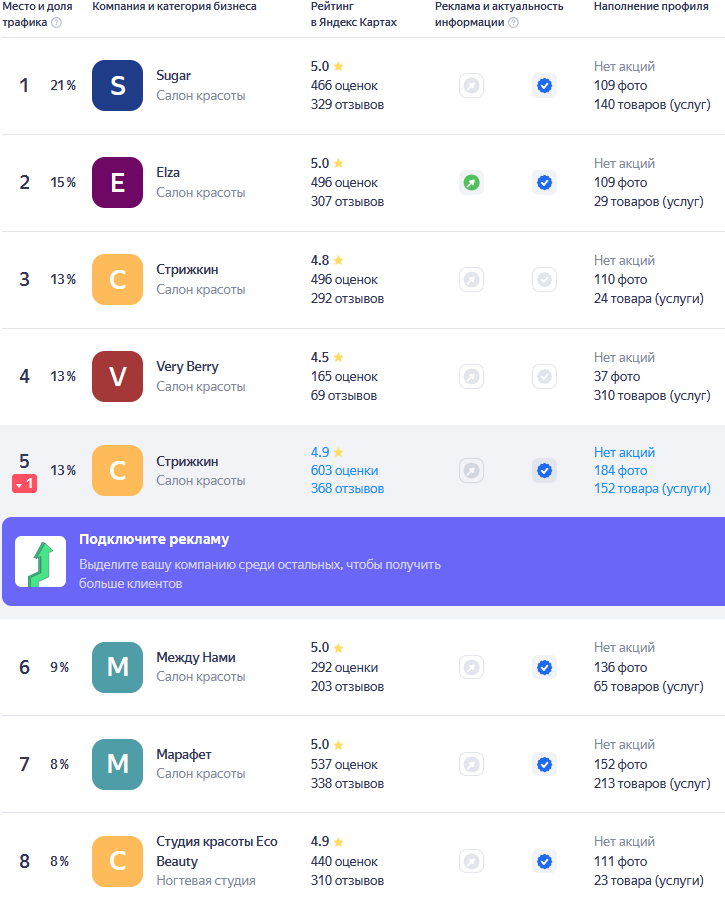
Task: Click the help icon next to 'Реклама и актуальность информации'
Action: pyautogui.click(x=513, y=23)
